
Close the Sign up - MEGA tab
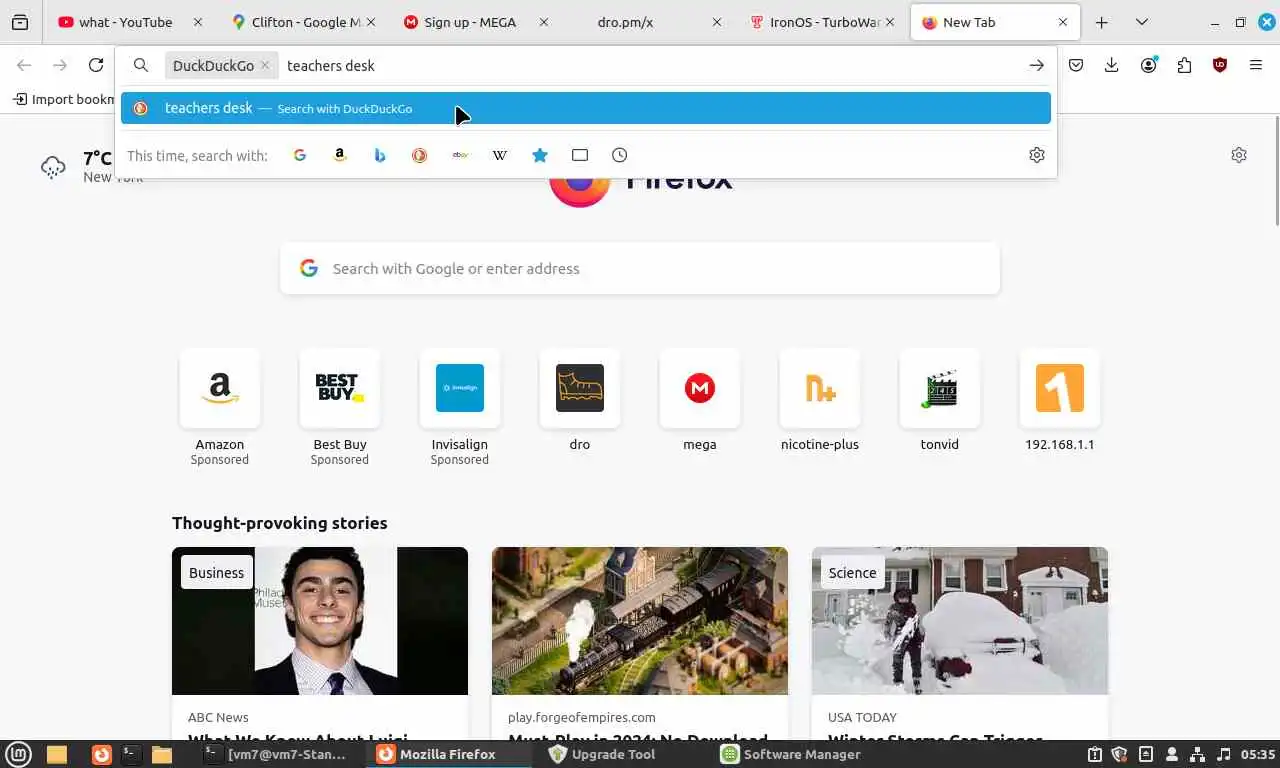coord(544,22)
